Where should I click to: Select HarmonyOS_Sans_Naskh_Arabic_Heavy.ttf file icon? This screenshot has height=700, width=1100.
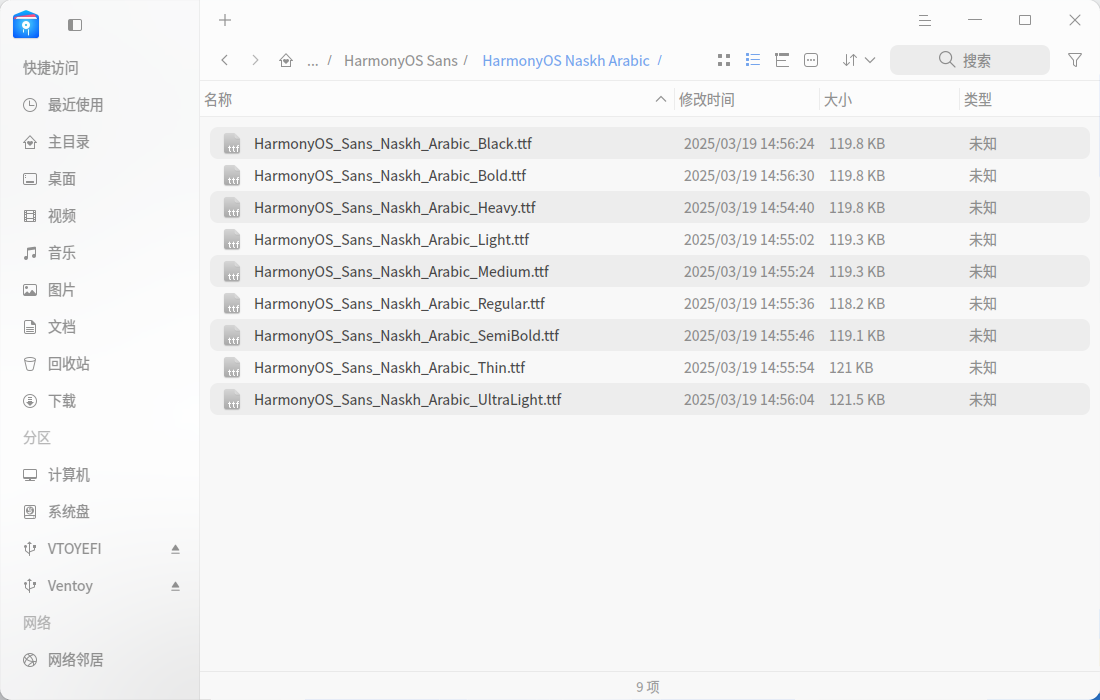point(232,208)
